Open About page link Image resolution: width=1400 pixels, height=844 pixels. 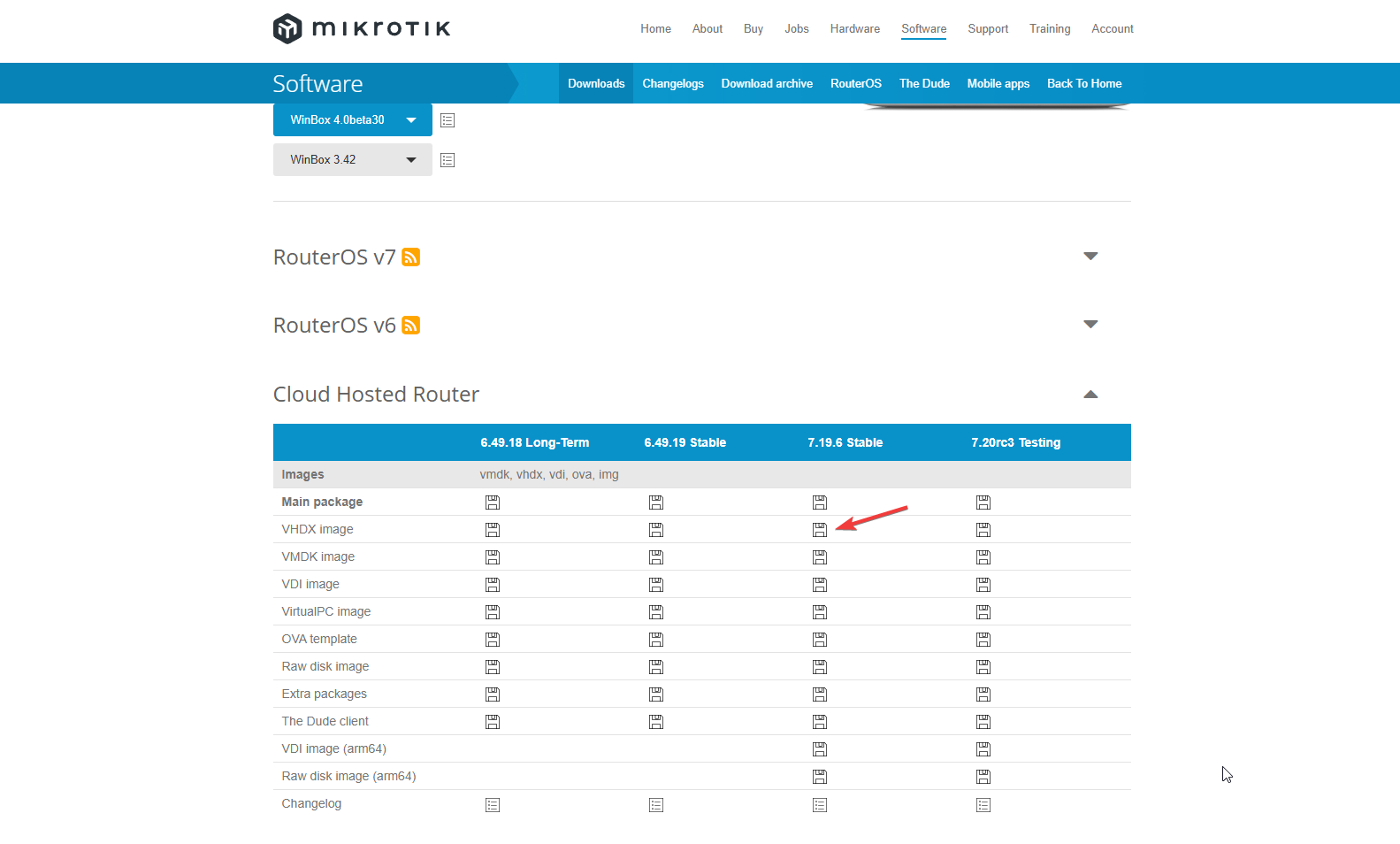tap(708, 28)
